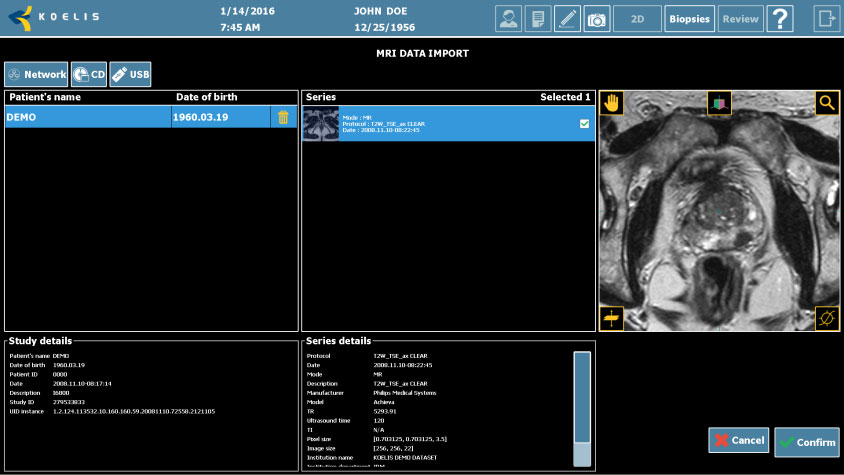Select the MR series thumbnail
844x475 pixels.
(321, 124)
